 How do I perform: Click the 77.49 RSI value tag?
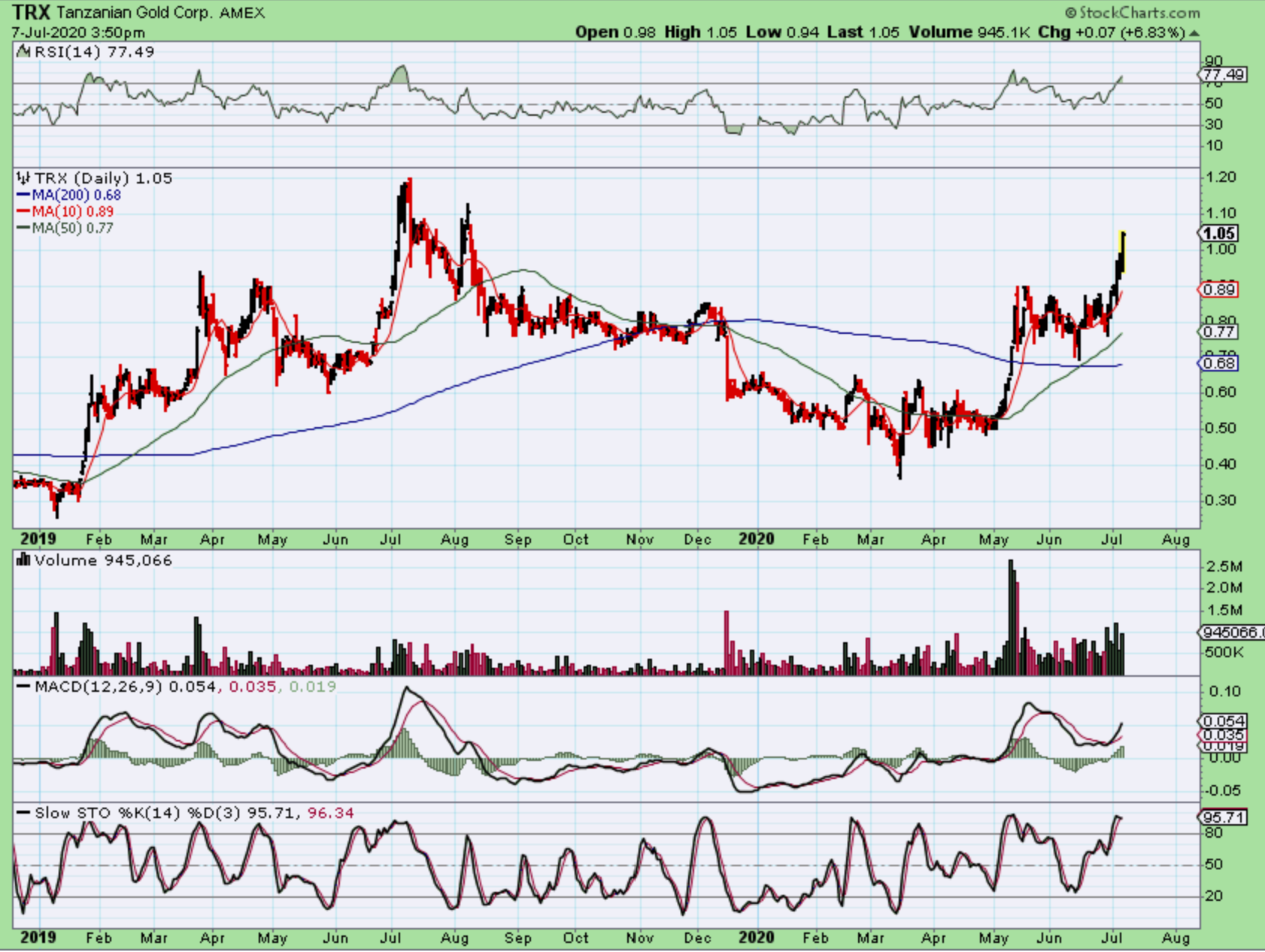(1222, 74)
